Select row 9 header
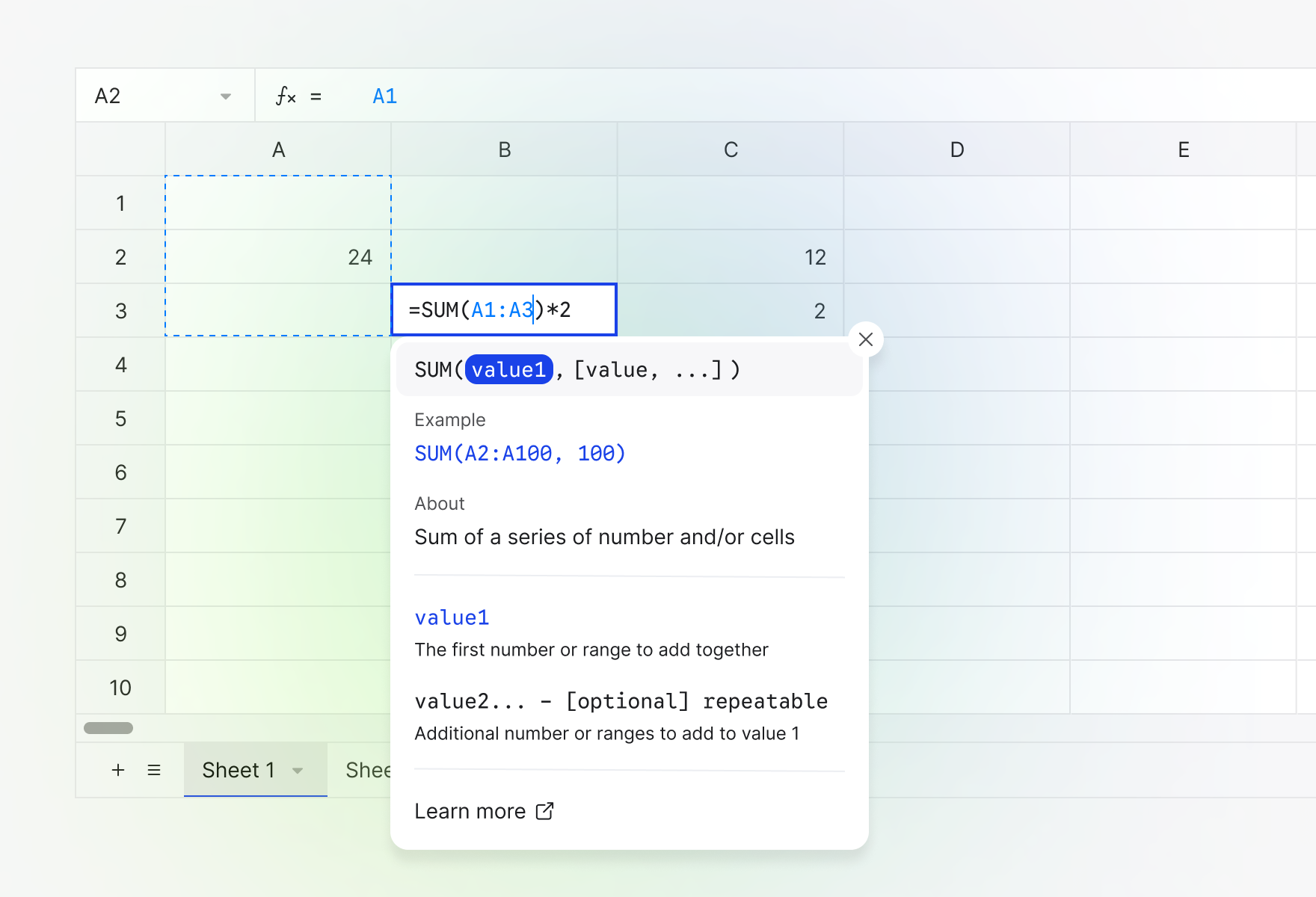This screenshot has height=897, width=1316. click(120, 634)
